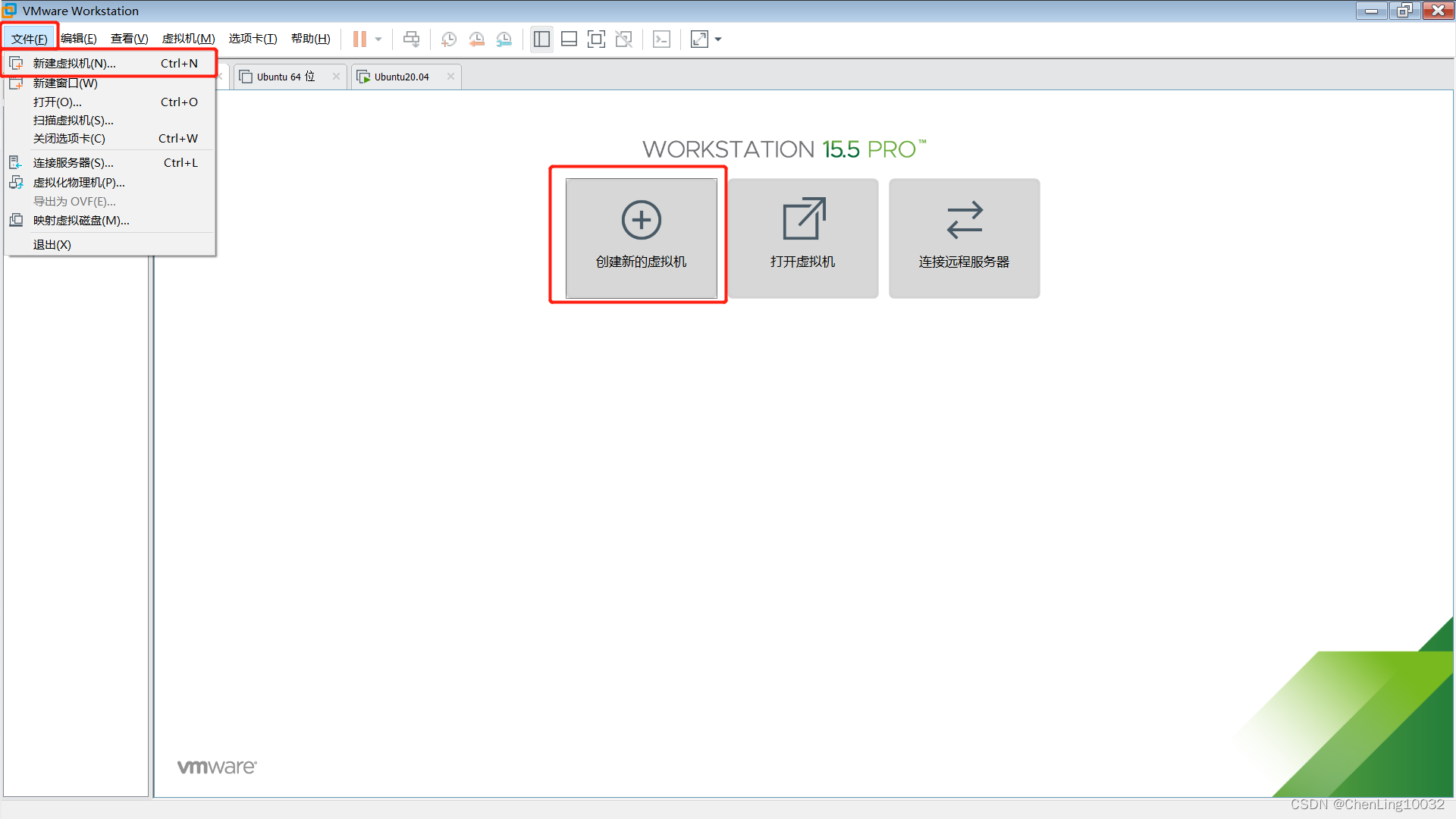This screenshot has height=819, width=1456.
Task: Click the console view toolbar icon
Action: pos(661,39)
